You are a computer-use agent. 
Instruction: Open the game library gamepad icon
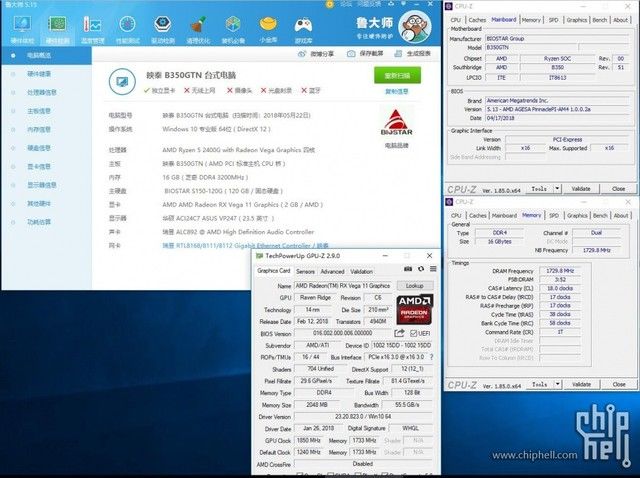[303, 29]
